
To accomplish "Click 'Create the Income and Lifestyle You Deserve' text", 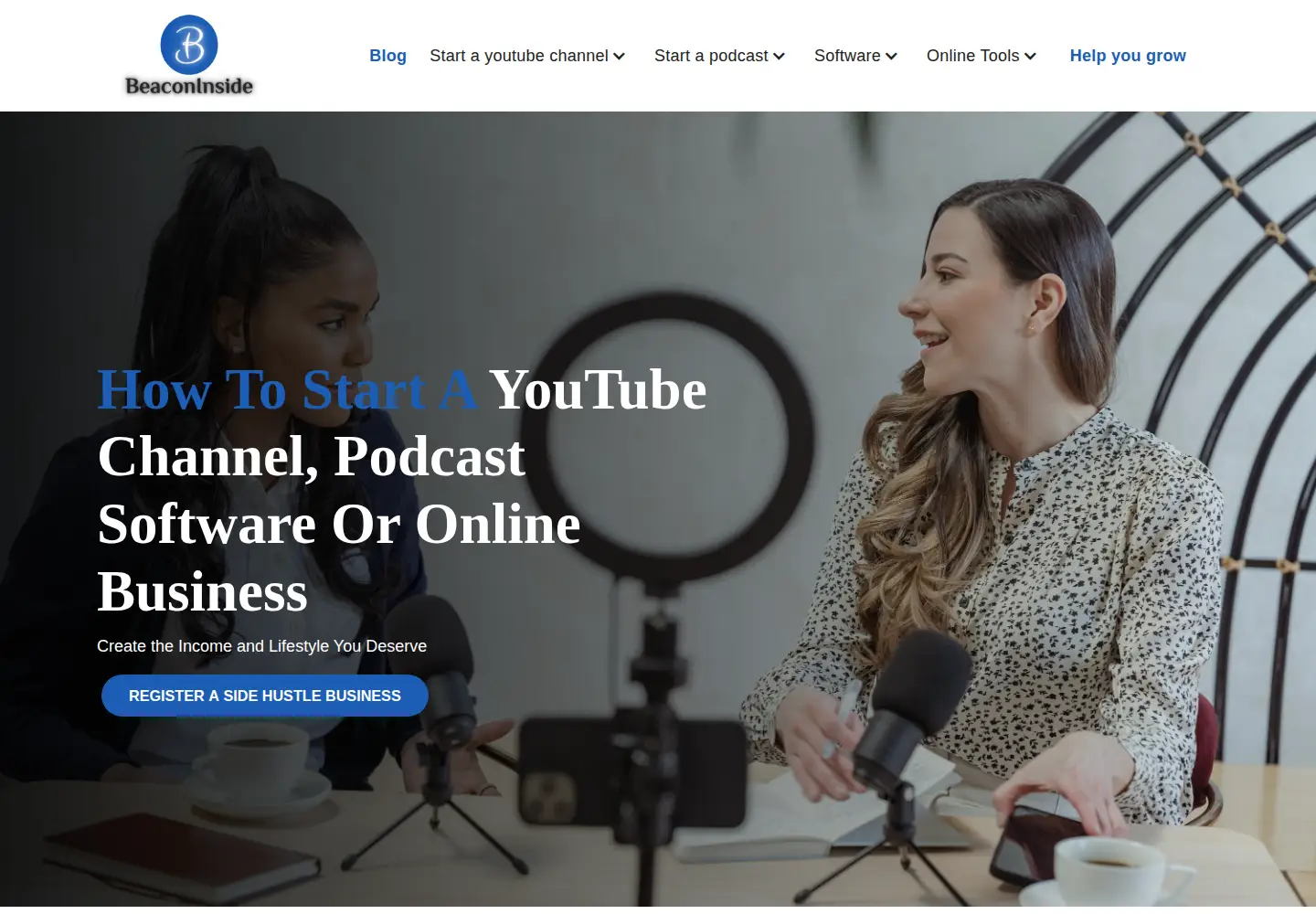I will pyautogui.click(x=261, y=646).
